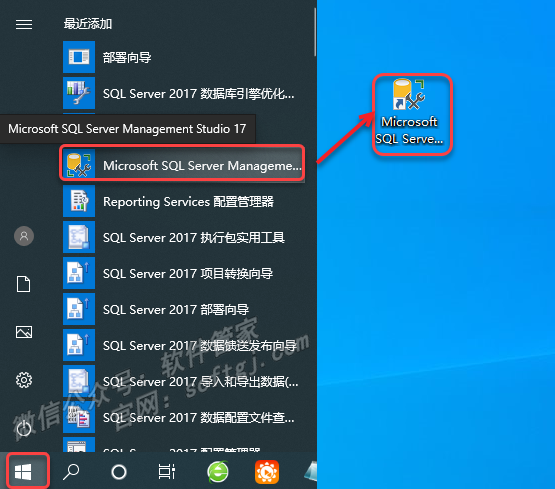Expand the Start menu hamburger button

click(24, 24)
